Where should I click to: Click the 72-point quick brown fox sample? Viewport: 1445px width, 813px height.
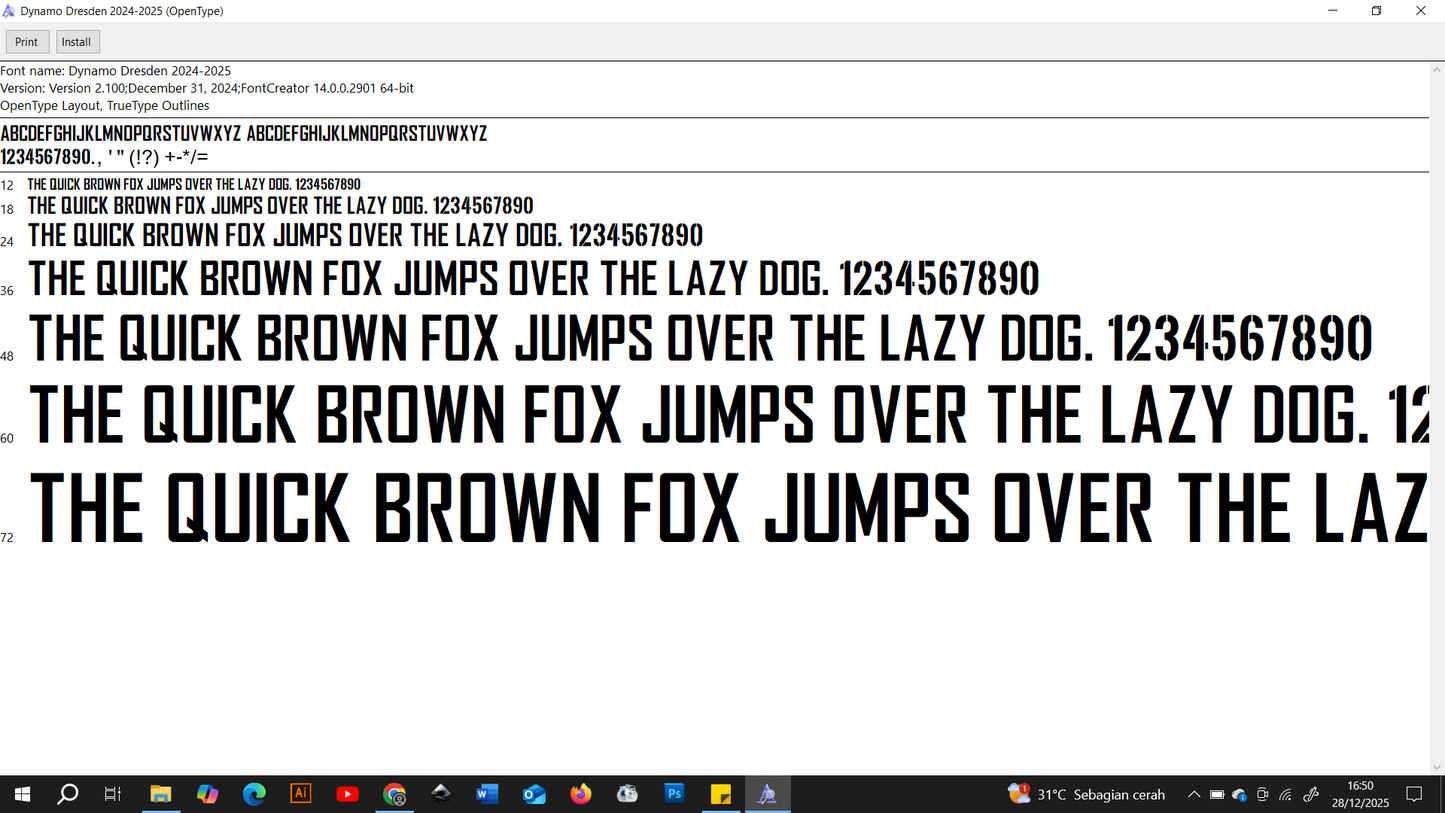pos(729,507)
